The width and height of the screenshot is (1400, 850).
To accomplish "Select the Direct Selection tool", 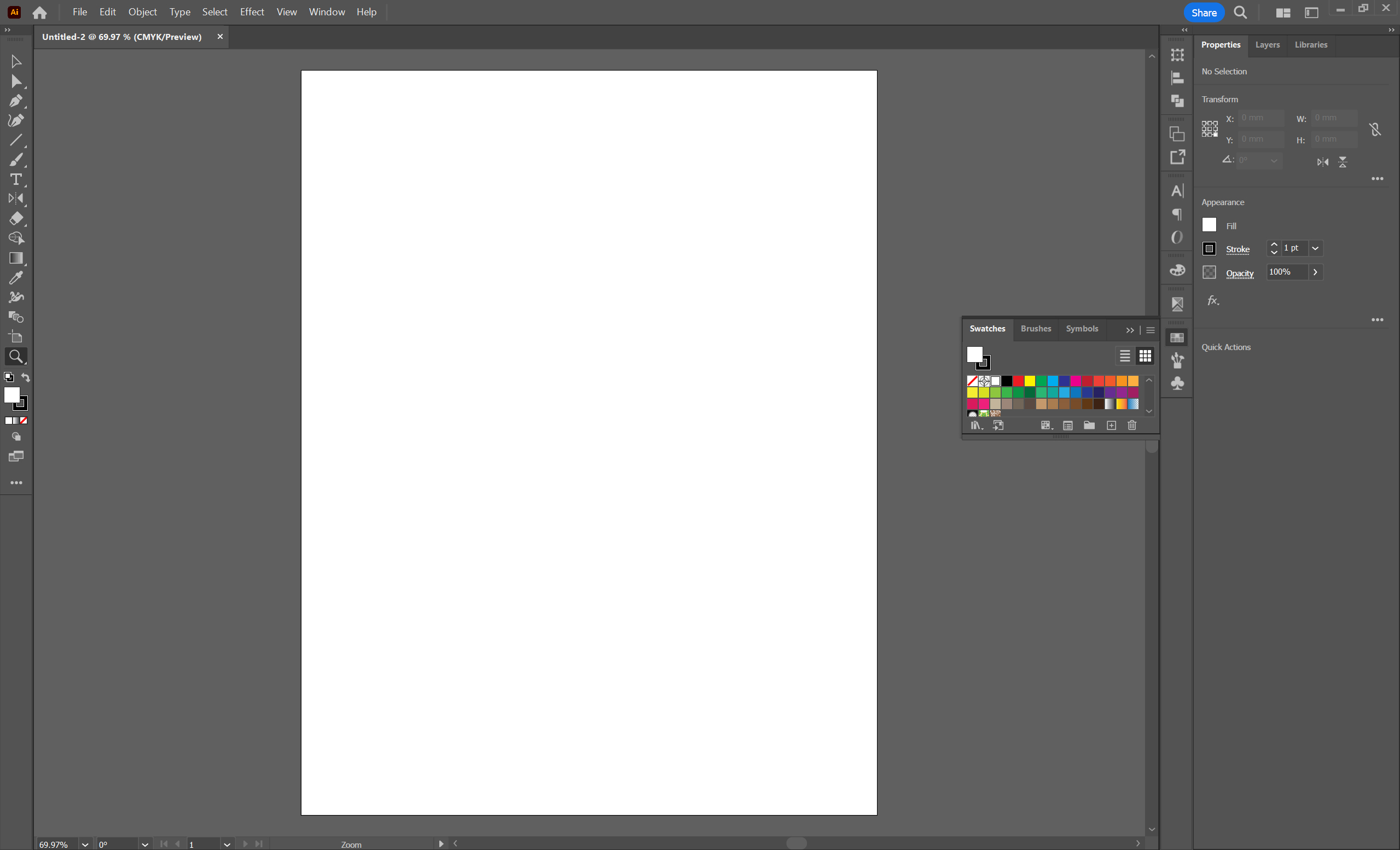I will pyautogui.click(x=16, y=81).
